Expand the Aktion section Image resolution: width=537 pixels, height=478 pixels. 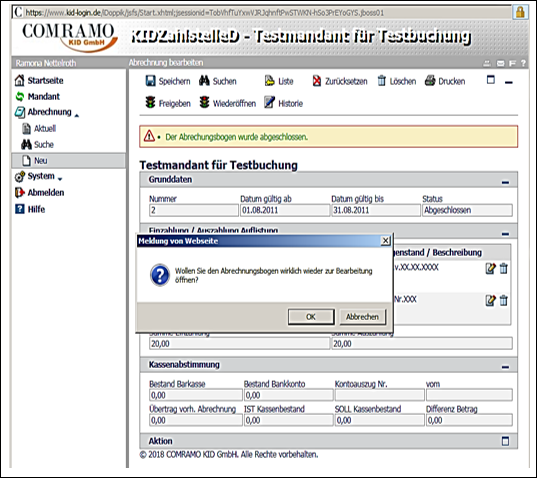click(505, 441)
